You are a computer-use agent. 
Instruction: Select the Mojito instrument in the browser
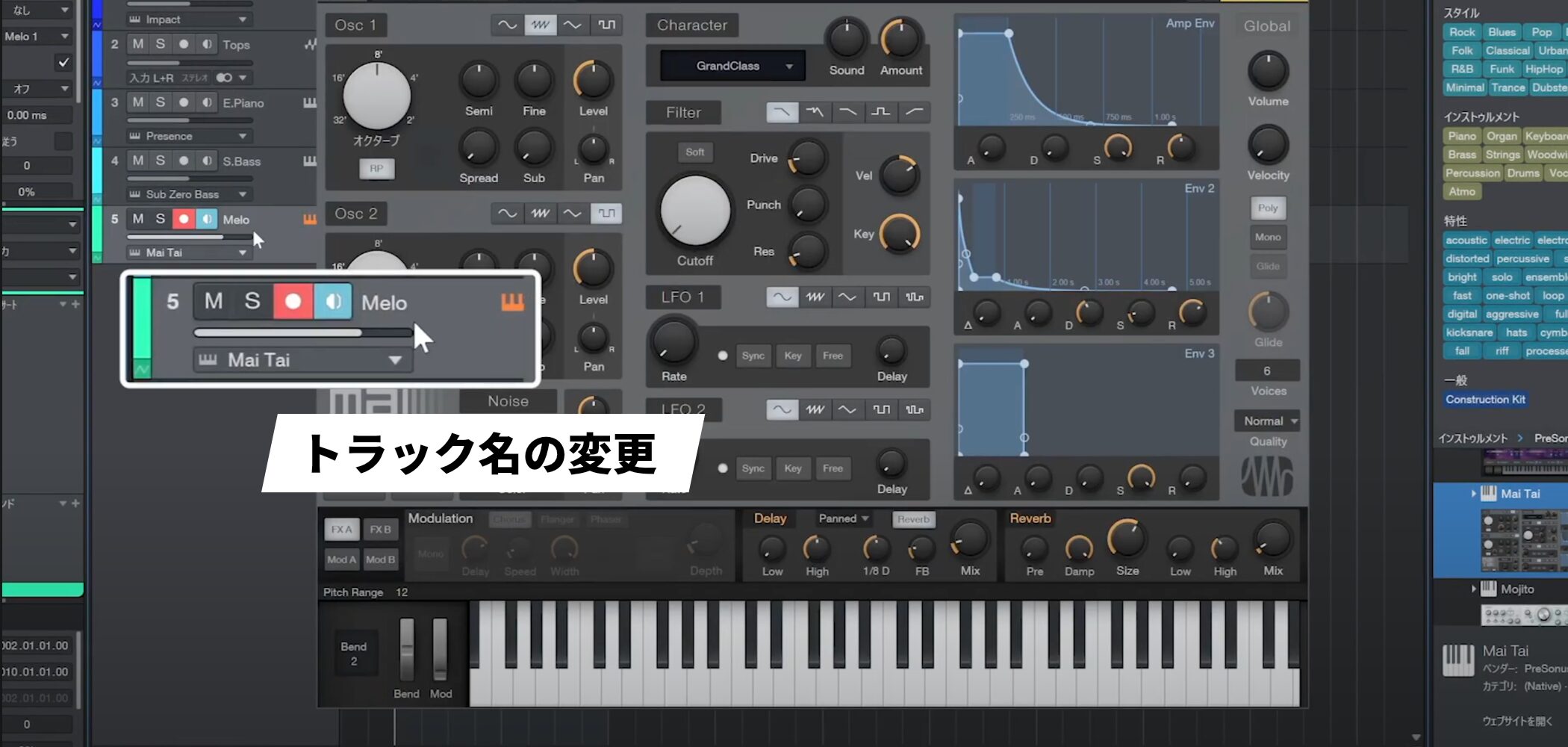point(1516,589)
